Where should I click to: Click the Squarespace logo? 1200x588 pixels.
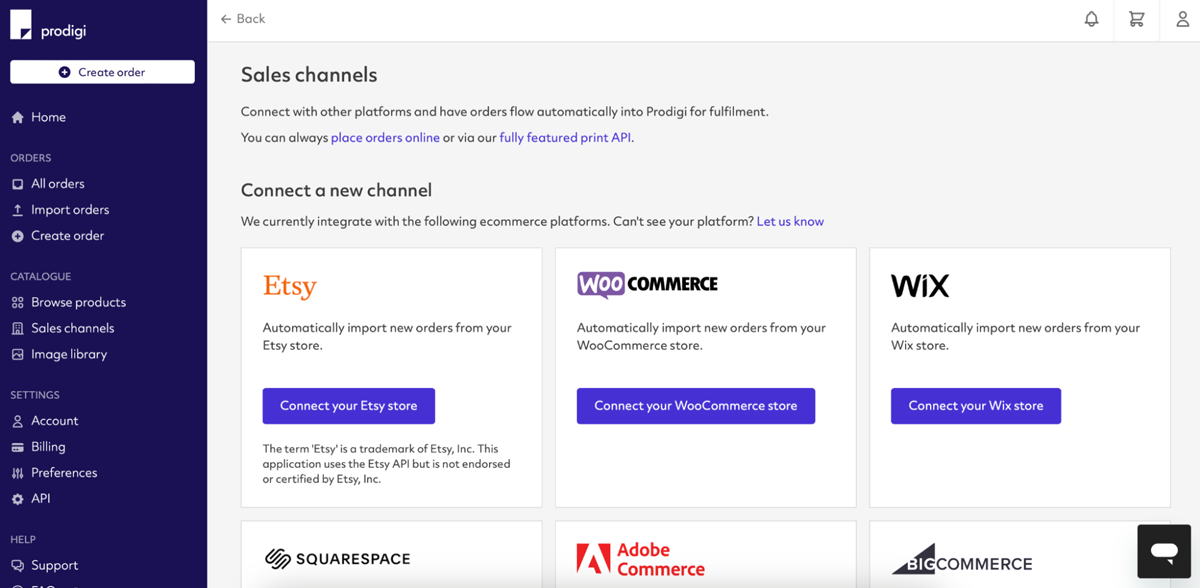(x=339, y=559)
